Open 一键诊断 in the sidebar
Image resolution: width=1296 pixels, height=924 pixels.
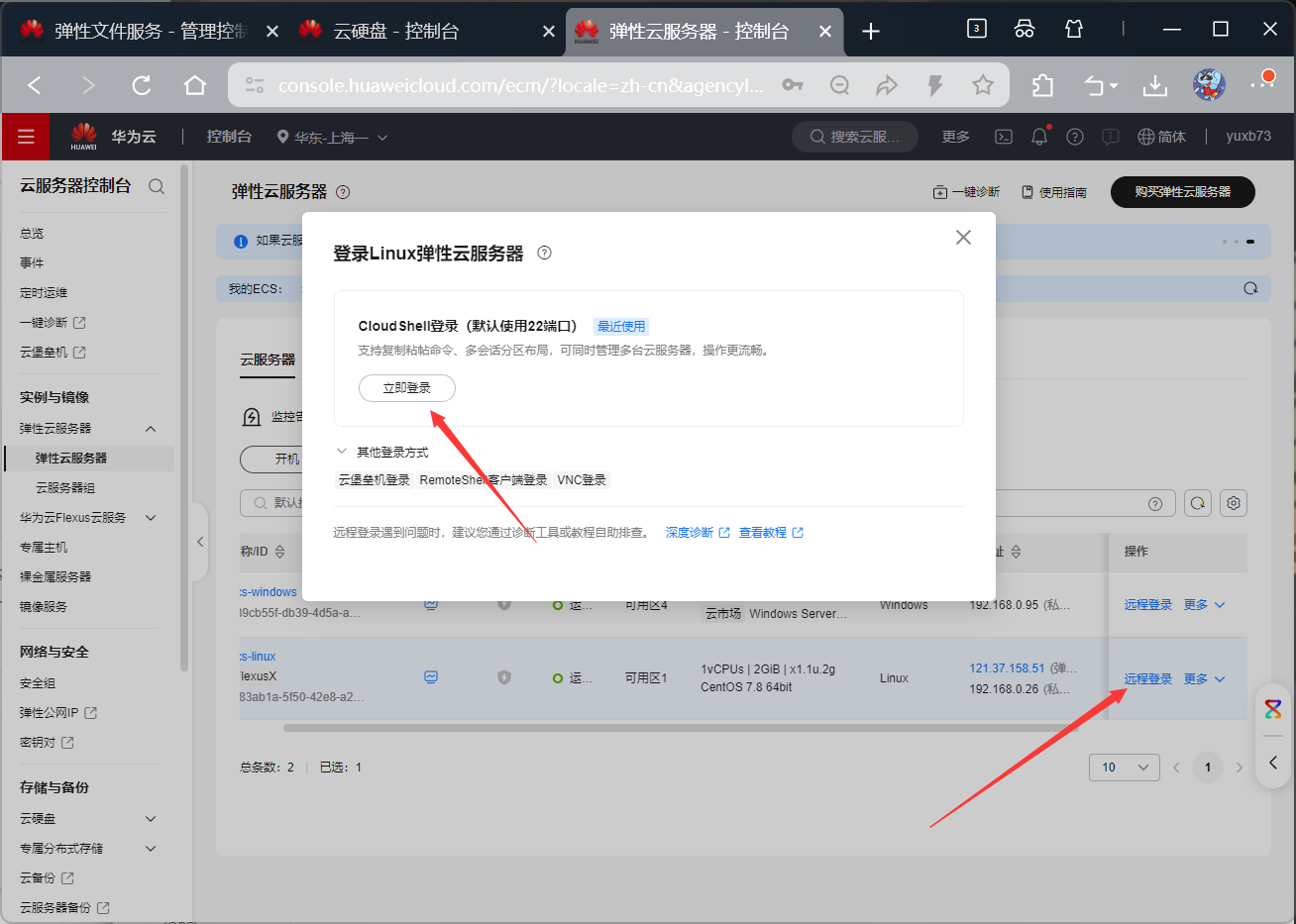[53, 323]
